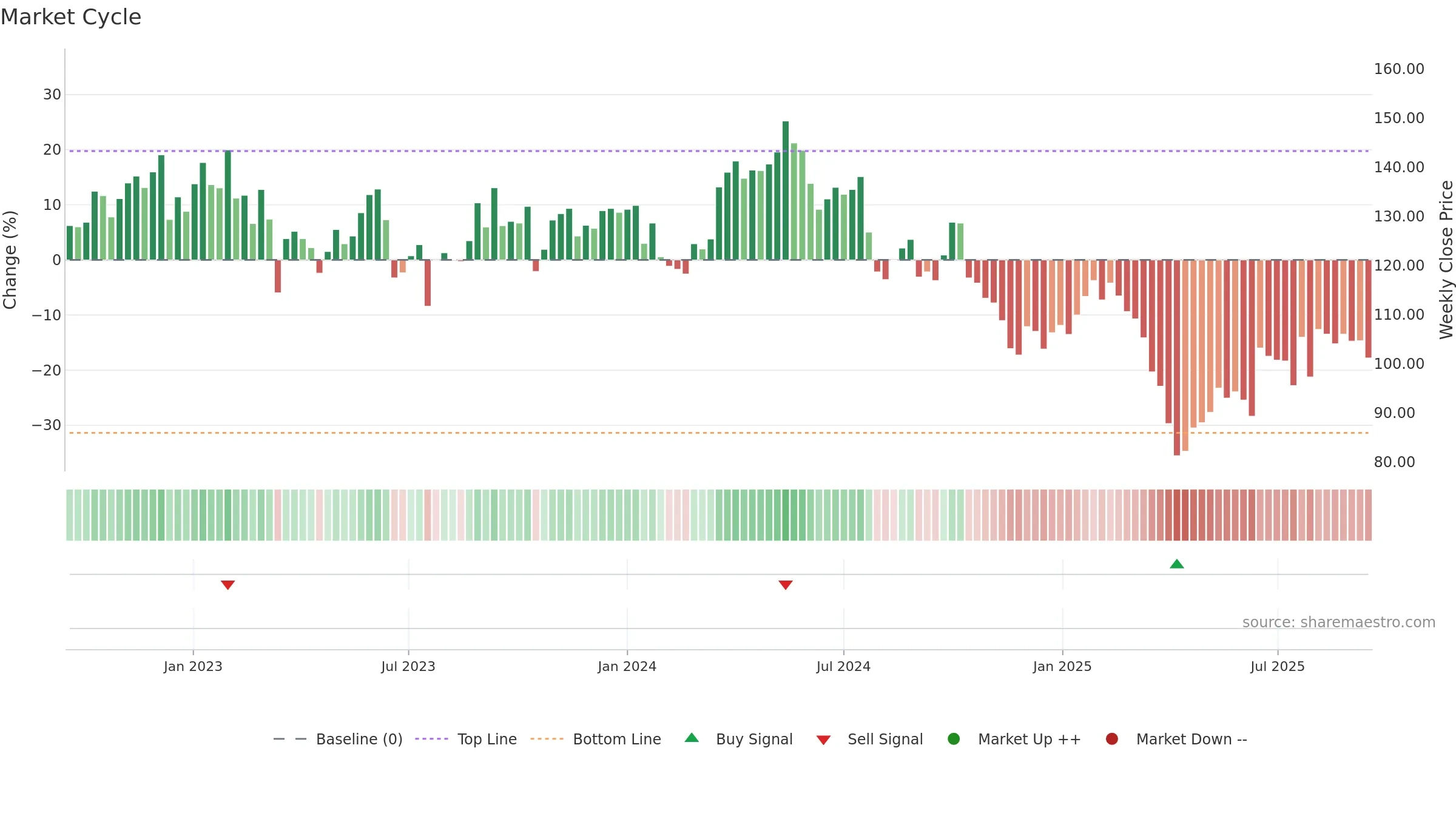Click the Jan 2025 x-axis label
Image resolution: width=1456 pixels, height=819 pixels.
click(x=1062, y=666)
